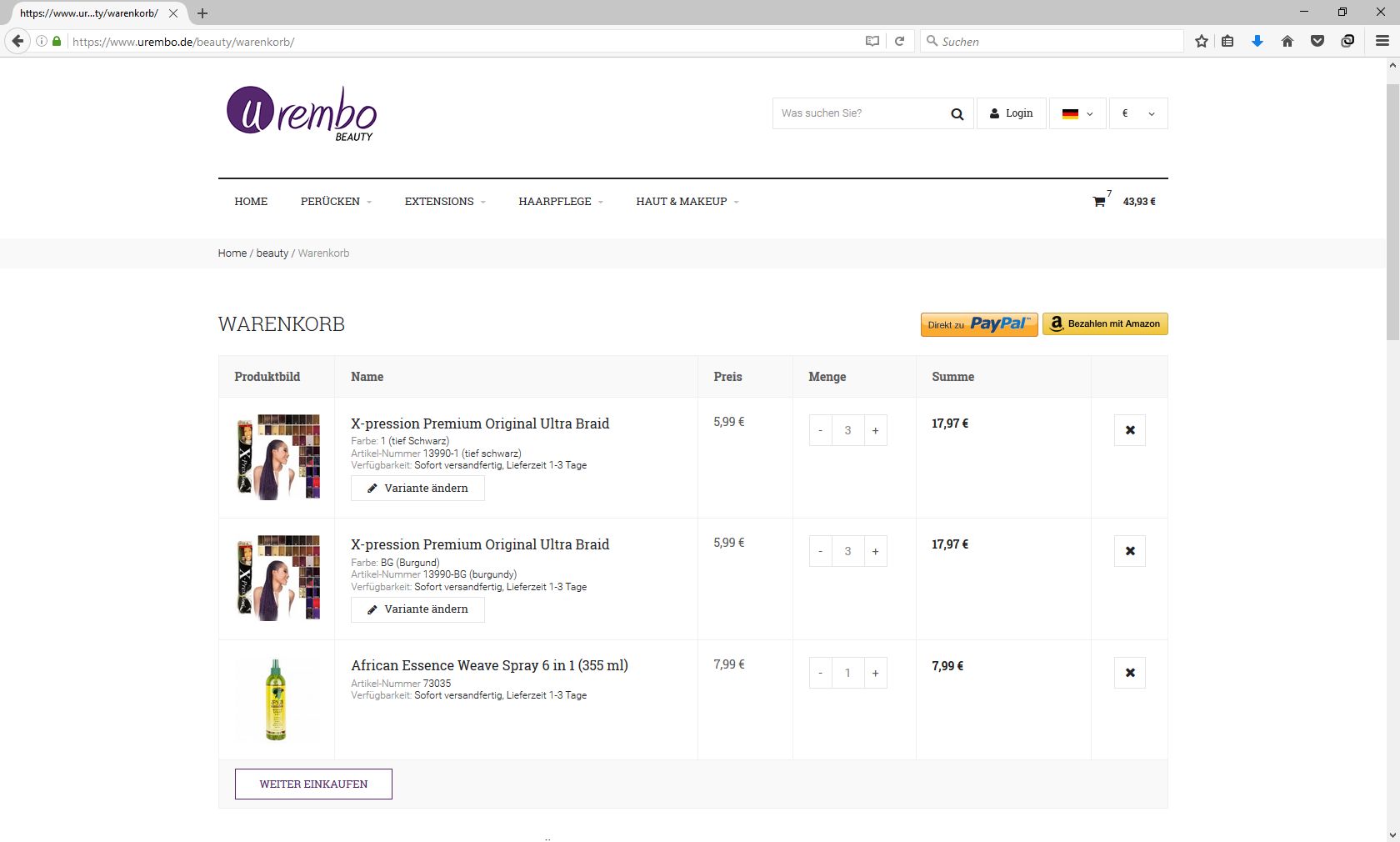Open the HOME navigation item
Screen dimensions: 1400x842
click(x=251, y=201)
